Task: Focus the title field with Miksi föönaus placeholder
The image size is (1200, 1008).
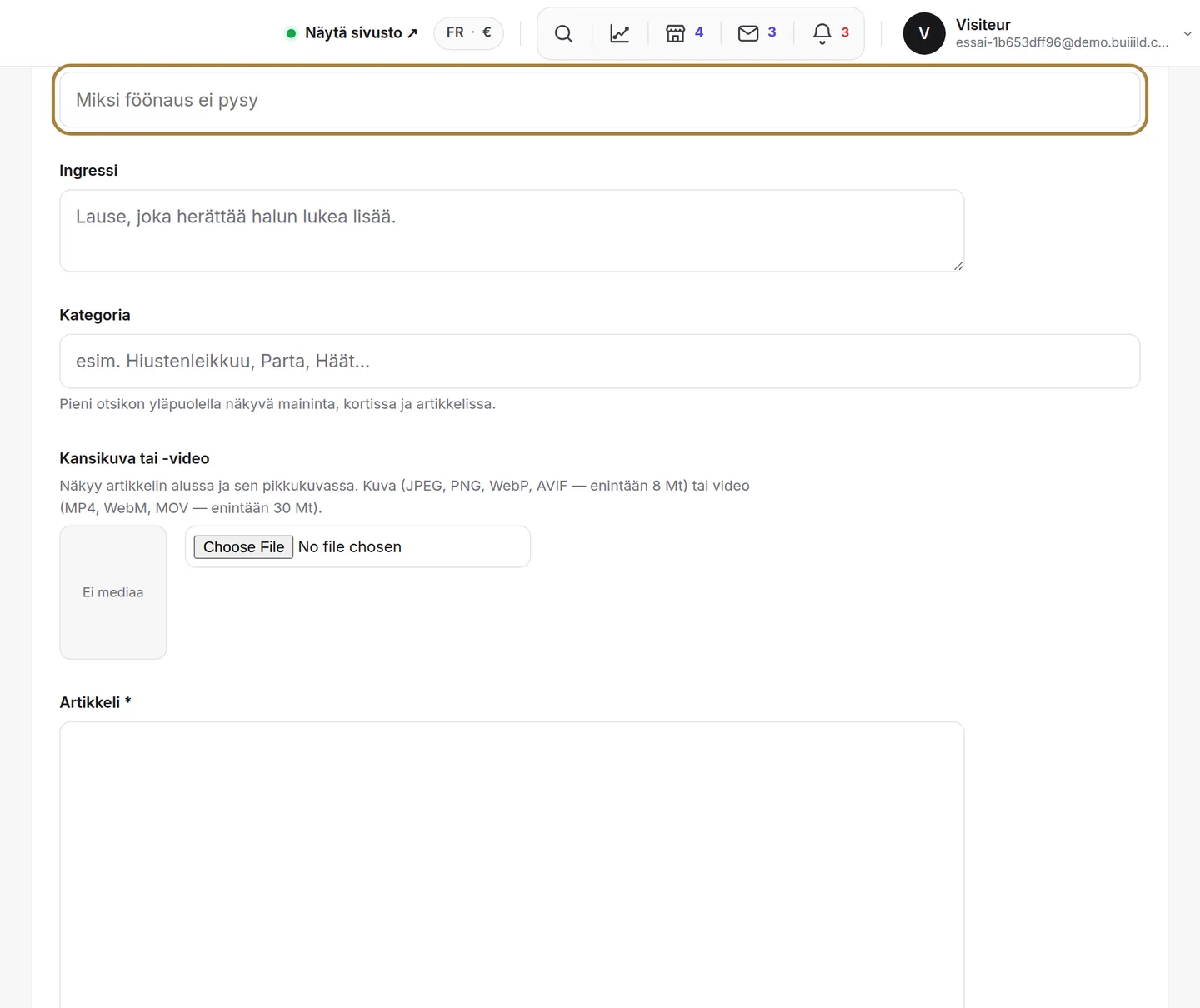Action: (600, 100)
